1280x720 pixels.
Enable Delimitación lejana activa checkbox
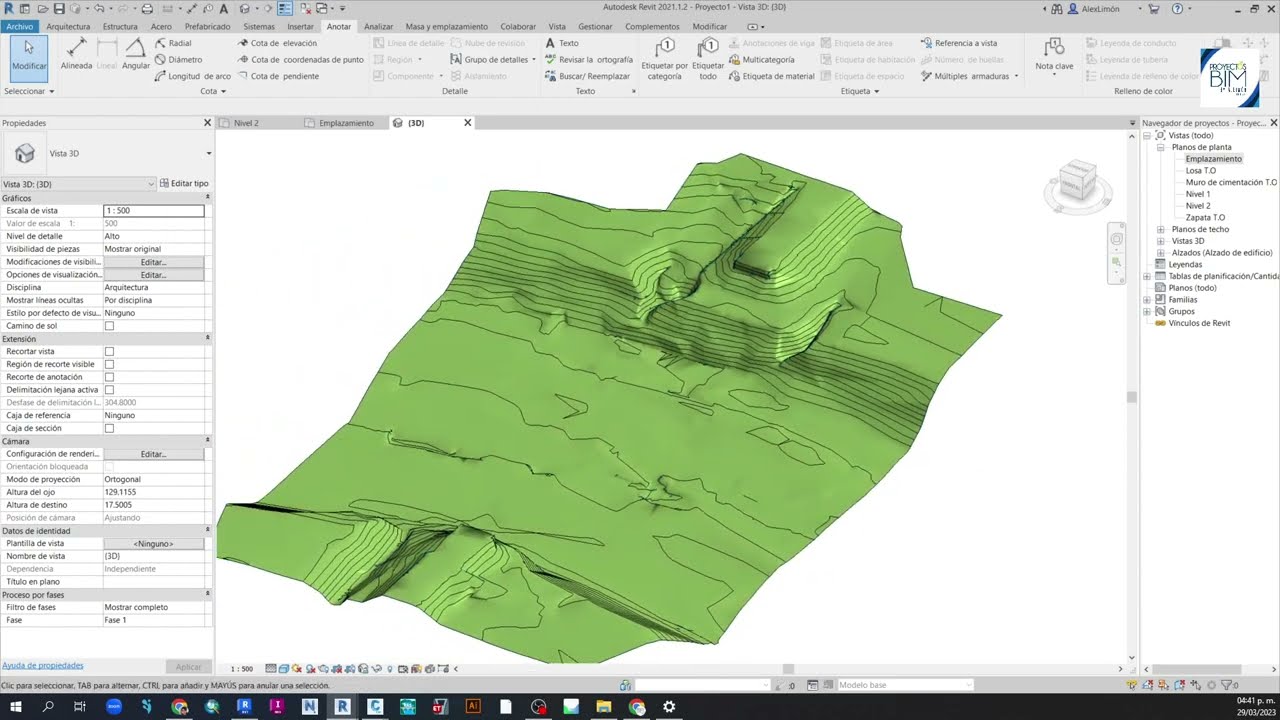[x=109, y=390]
